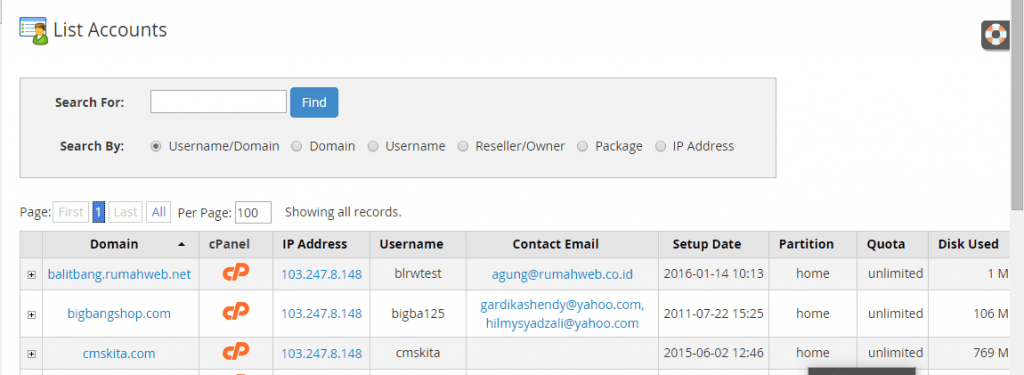Click the Find button
Screen dimensions: 1024x375
coord(314,103)
